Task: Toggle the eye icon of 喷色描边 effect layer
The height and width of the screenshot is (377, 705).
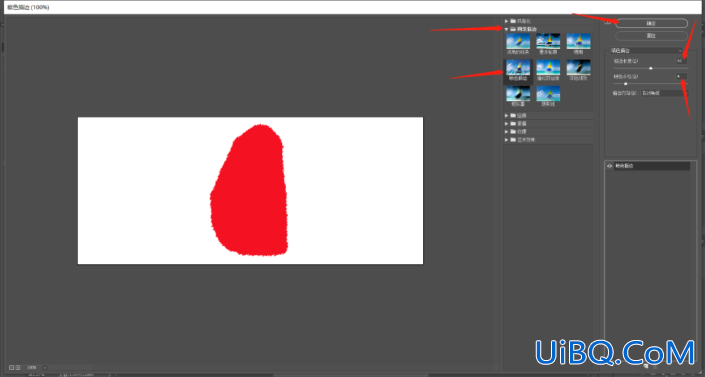Action: (x=610, y=166)
